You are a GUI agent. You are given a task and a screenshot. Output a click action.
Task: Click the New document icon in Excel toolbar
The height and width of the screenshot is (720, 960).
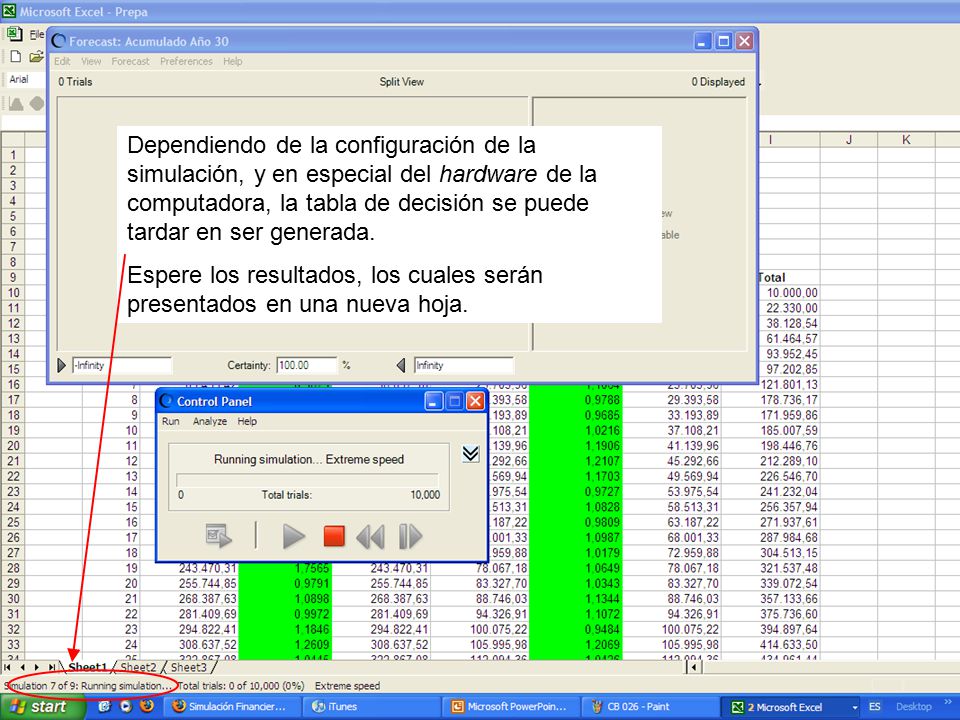click(x=16, y=56)
